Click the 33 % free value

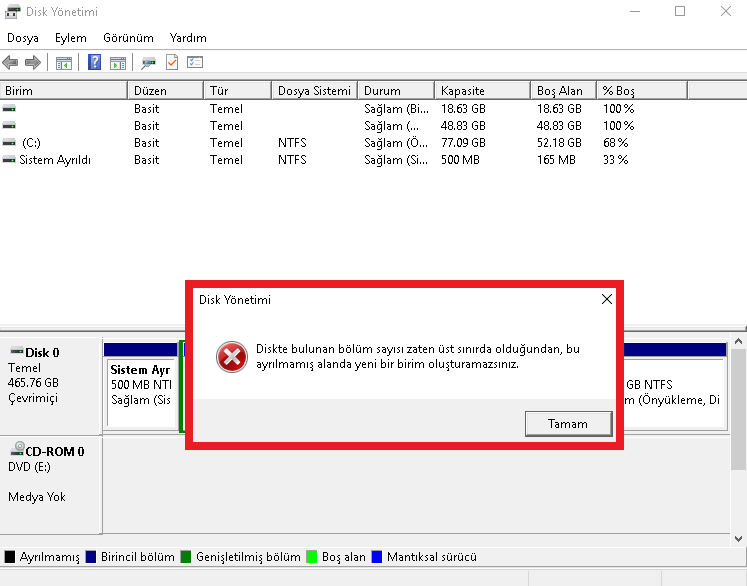pyautogui.click(x=616, y=160)
